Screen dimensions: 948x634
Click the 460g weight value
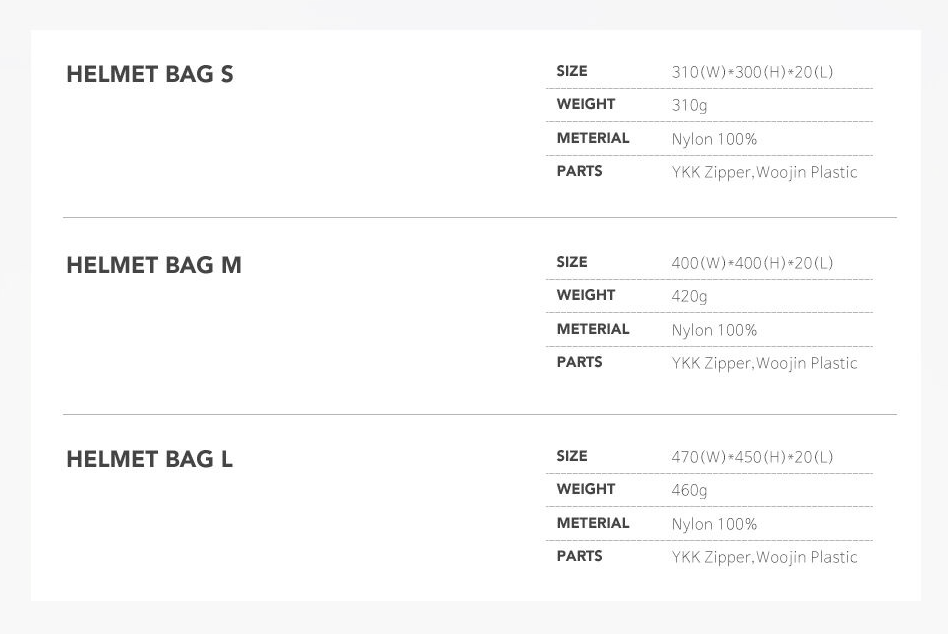(689, 490)
